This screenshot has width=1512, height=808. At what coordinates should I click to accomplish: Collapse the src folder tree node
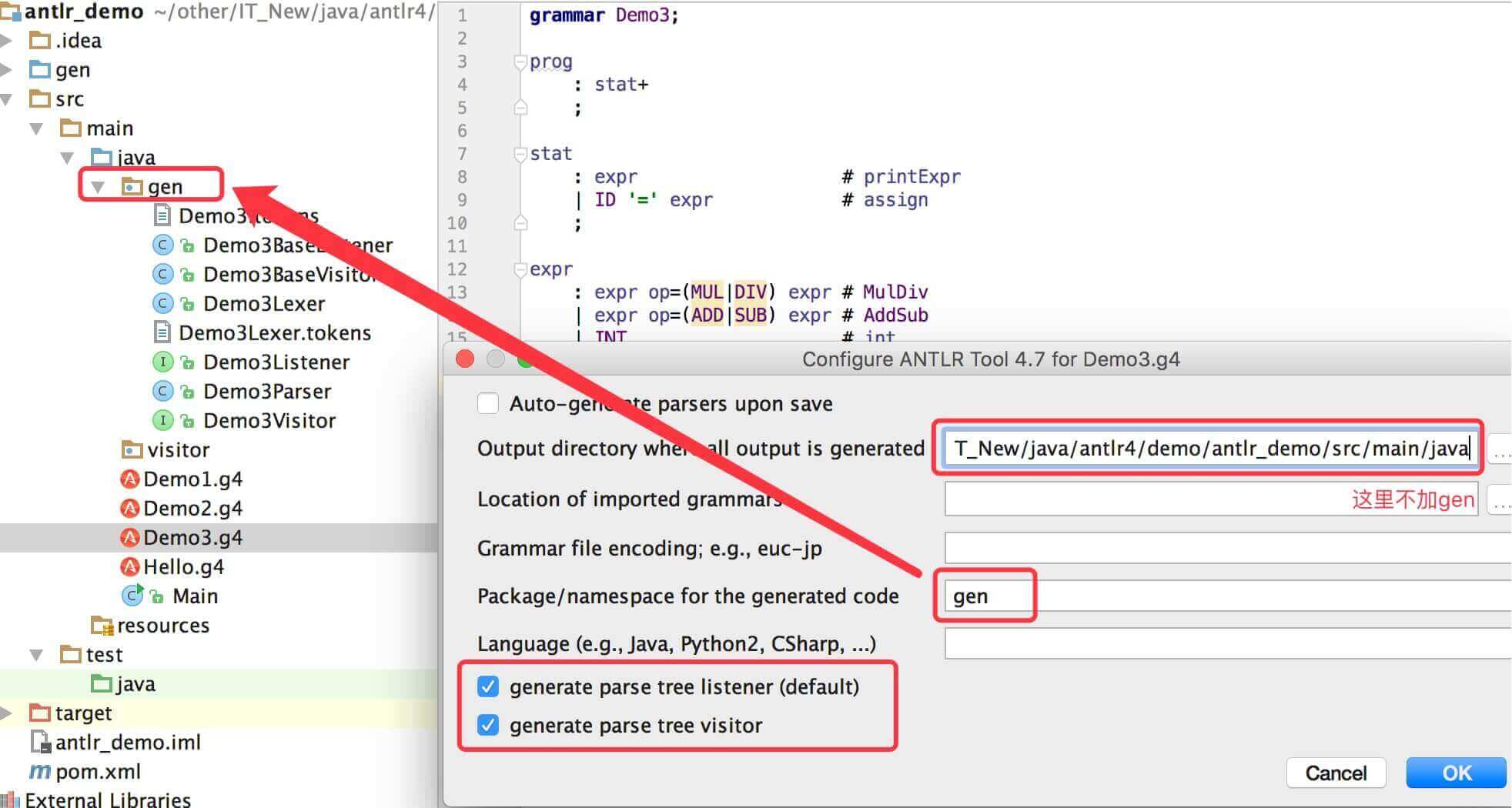(7, 99)
